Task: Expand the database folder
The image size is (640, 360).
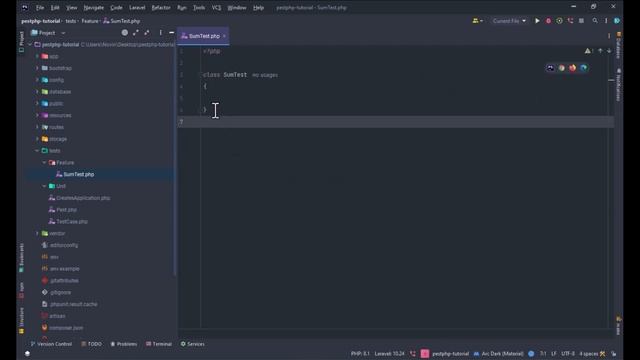Action: tap(37, 92)
